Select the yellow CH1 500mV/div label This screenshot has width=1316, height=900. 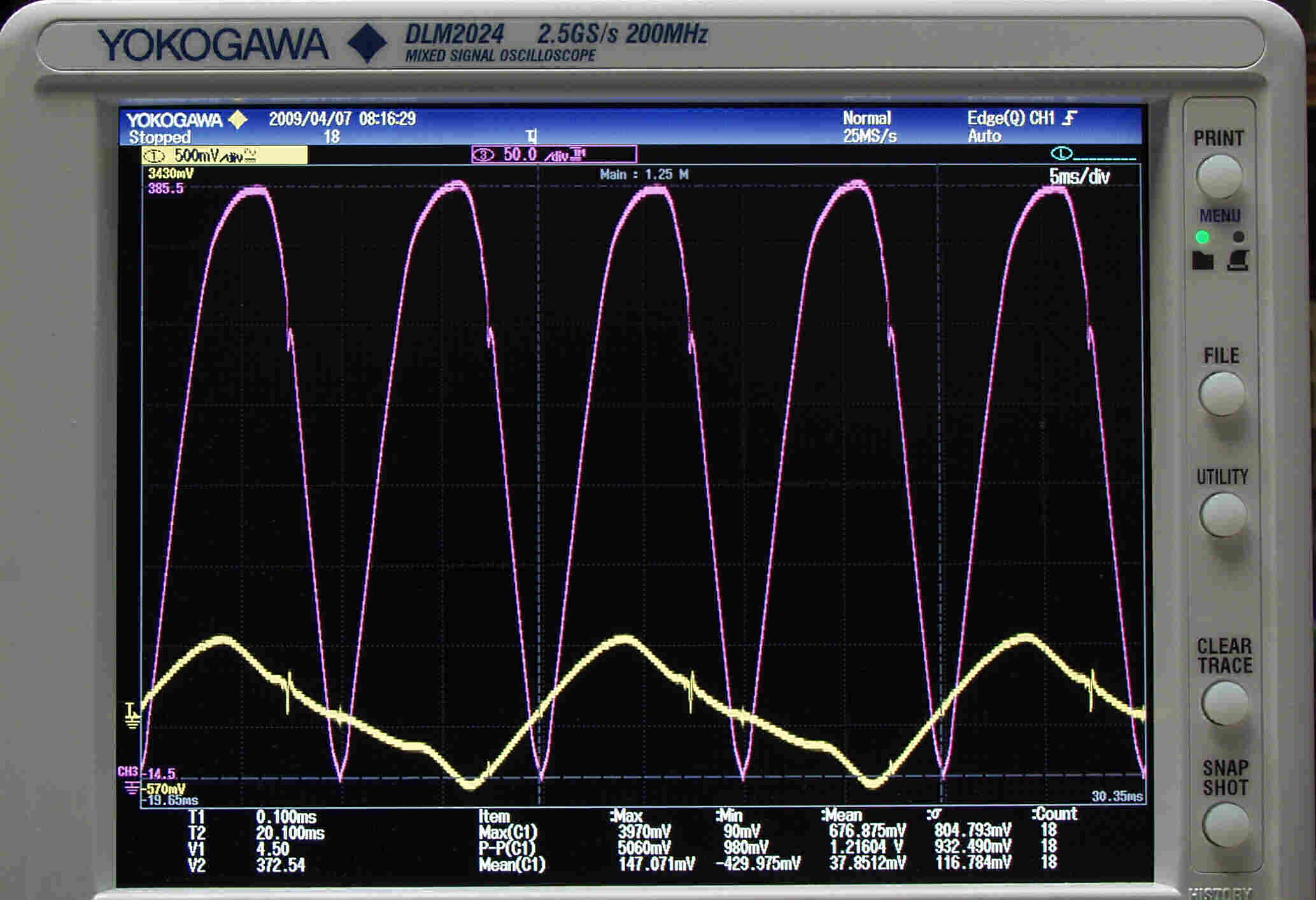(x=224, y=155)
